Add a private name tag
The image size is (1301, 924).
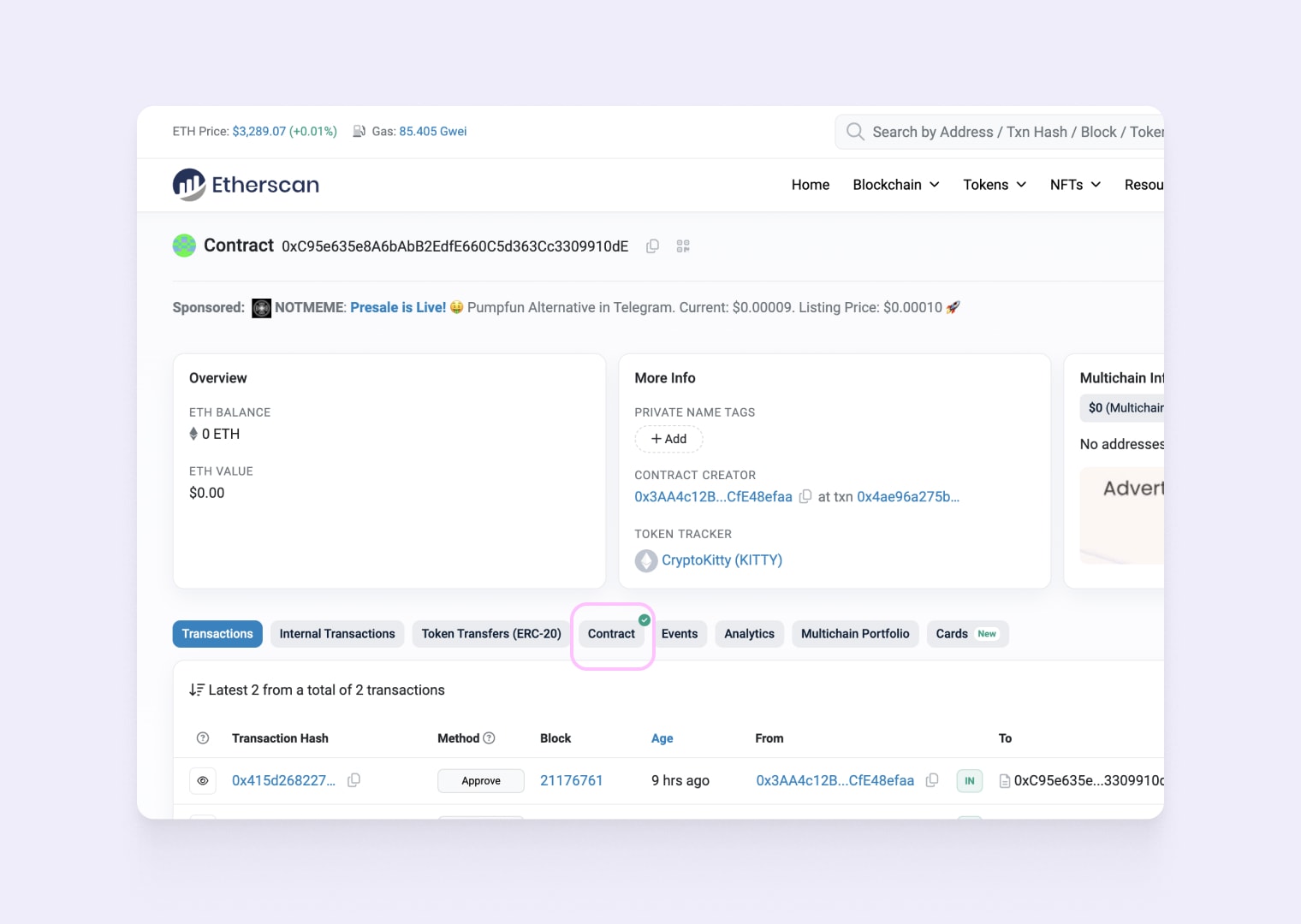click(668, 439)
